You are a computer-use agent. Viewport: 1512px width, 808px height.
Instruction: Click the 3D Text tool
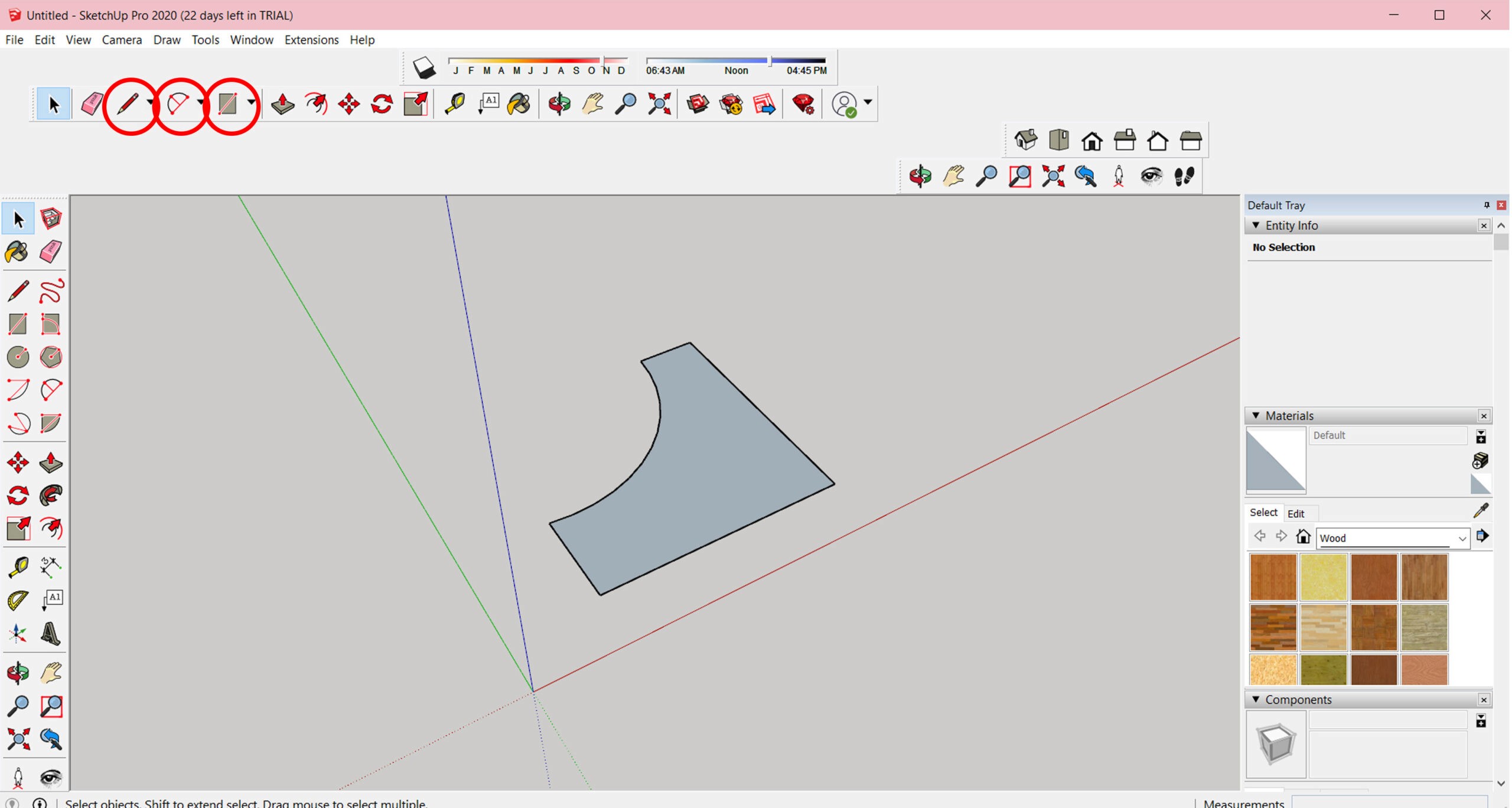51,634
